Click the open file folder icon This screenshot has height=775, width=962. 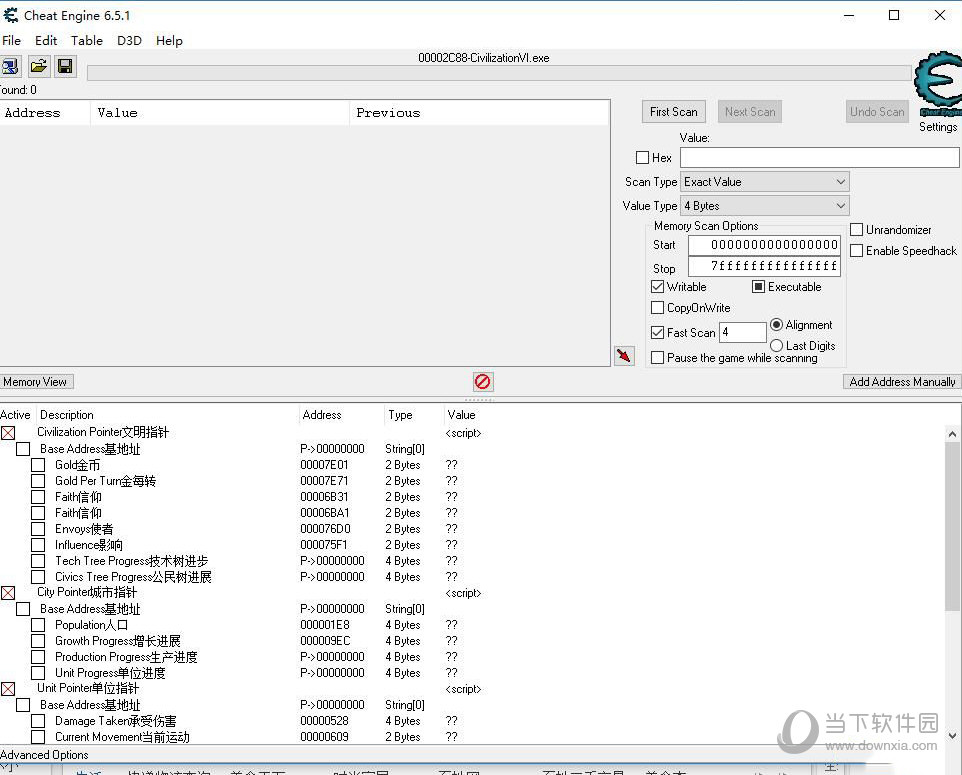39,66
